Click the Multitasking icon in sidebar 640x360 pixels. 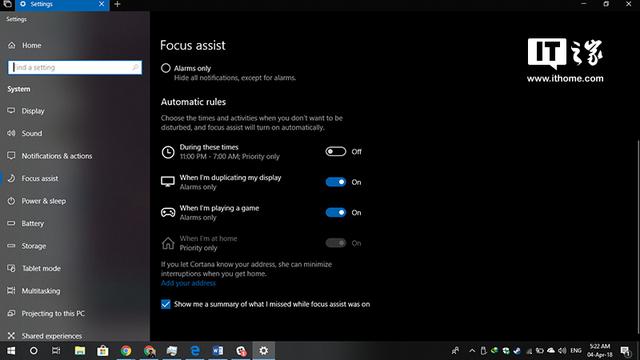click(x=11, y=291)
